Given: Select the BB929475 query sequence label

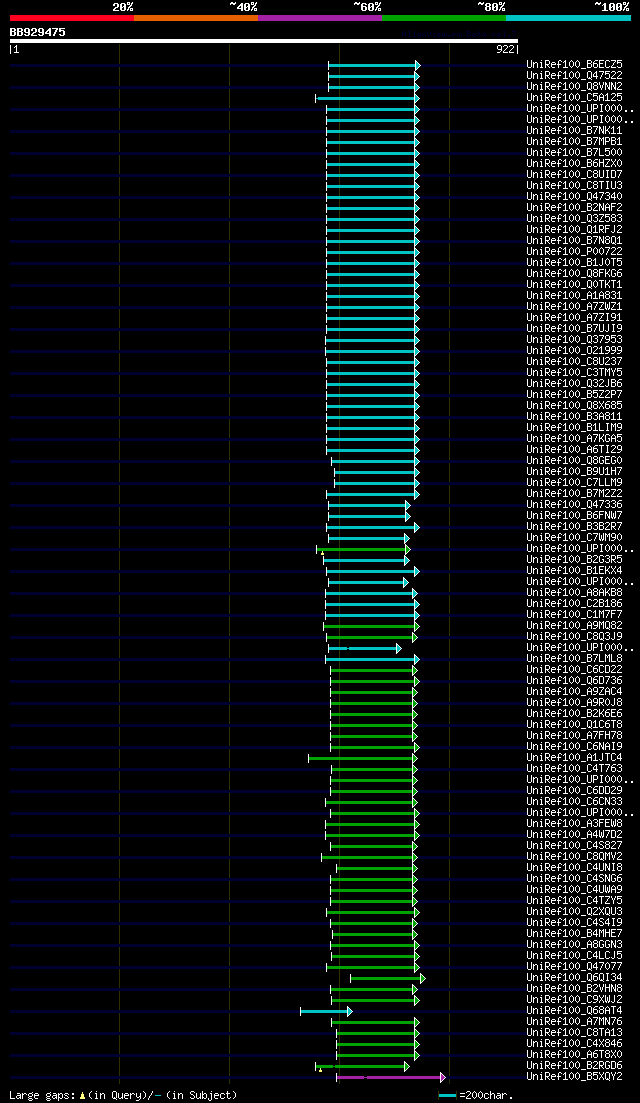Looking at the screenshot, I should coord(37,32).
